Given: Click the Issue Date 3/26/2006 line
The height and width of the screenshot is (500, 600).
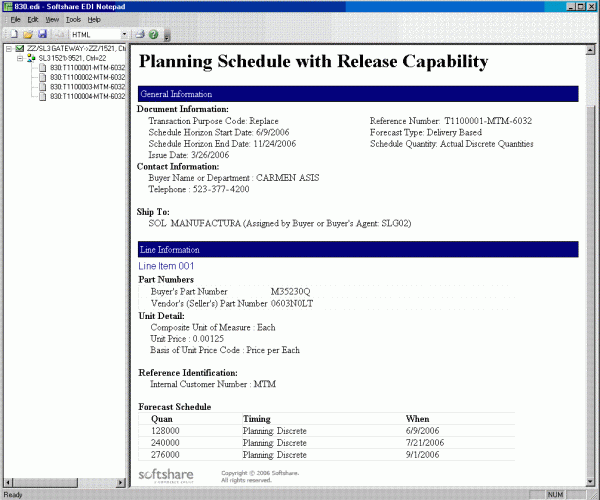Looking at the screenshot, I should [x=189, y=155].
